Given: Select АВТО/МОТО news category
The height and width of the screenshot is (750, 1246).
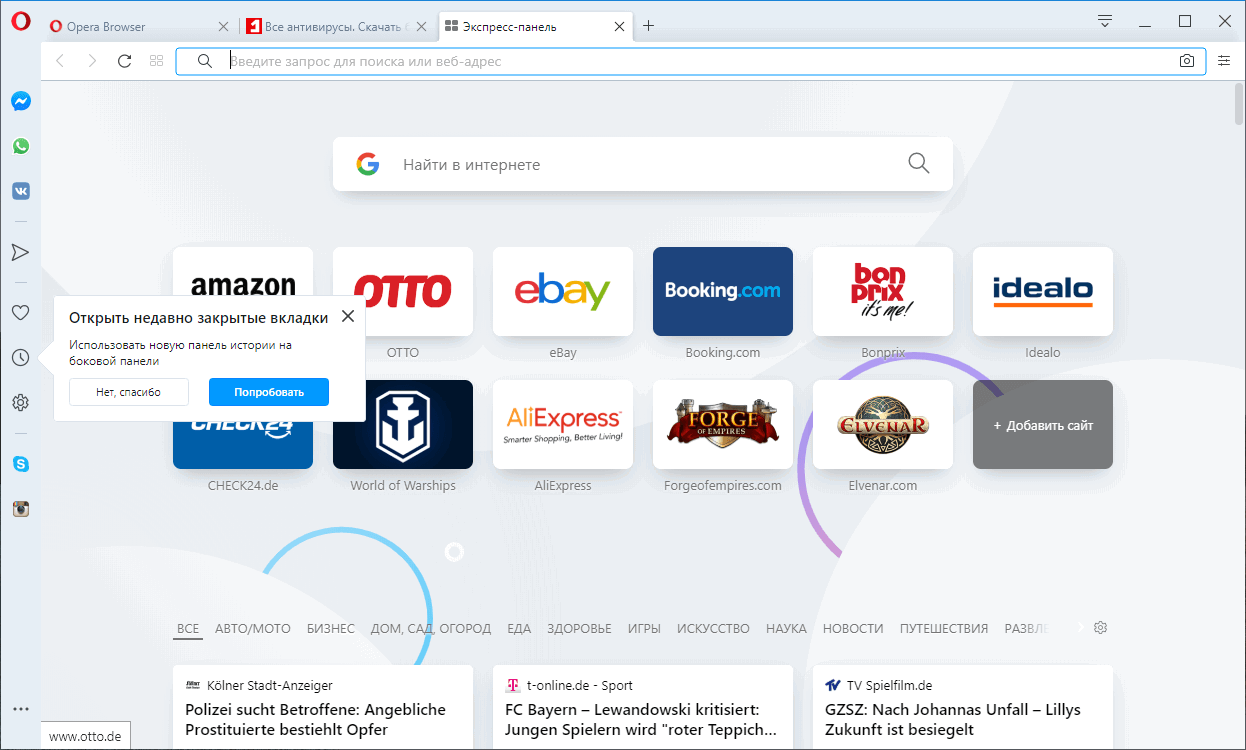Looking at the screenshot, I should coord(253,629).
